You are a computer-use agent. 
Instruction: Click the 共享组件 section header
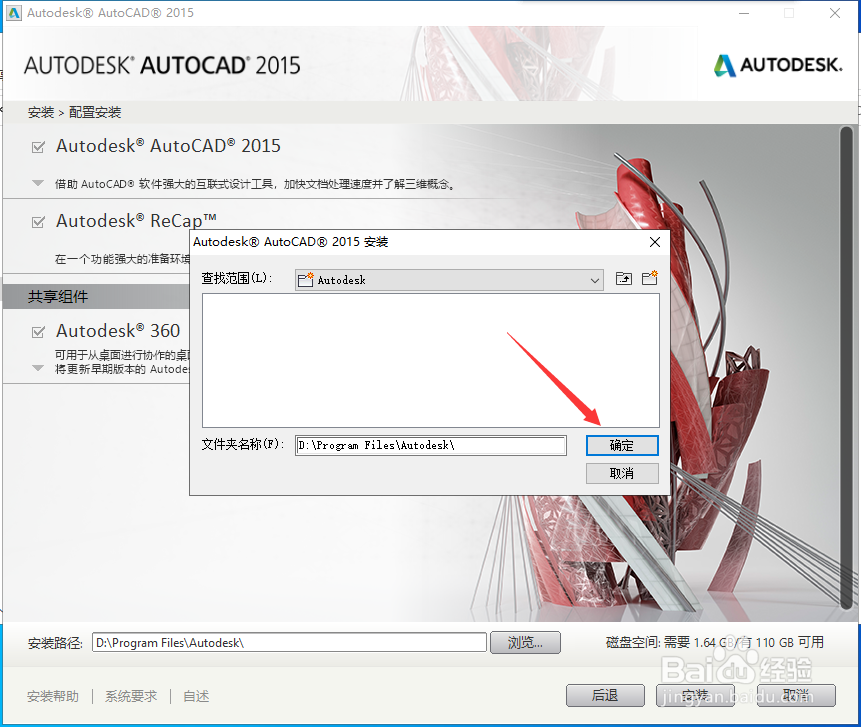tap(58, 297)
